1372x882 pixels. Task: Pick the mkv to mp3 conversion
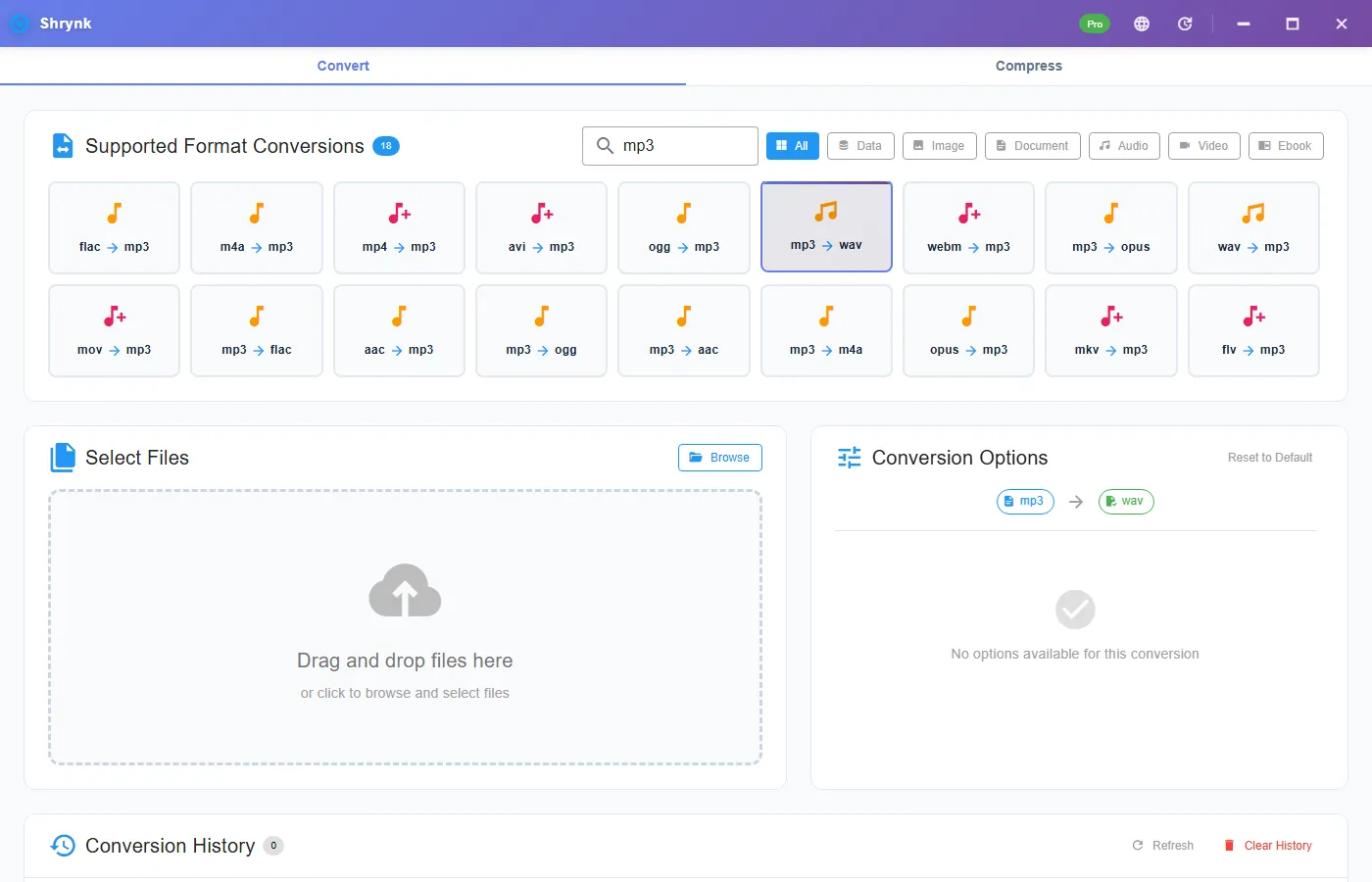[x=1111, y=330]
